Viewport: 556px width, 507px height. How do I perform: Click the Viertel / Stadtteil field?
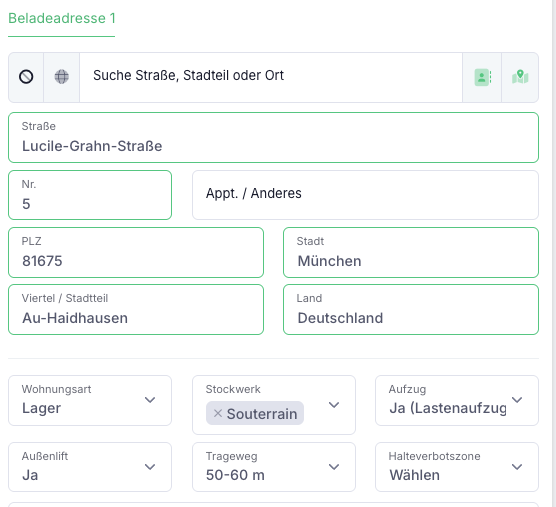pos(136,310)
